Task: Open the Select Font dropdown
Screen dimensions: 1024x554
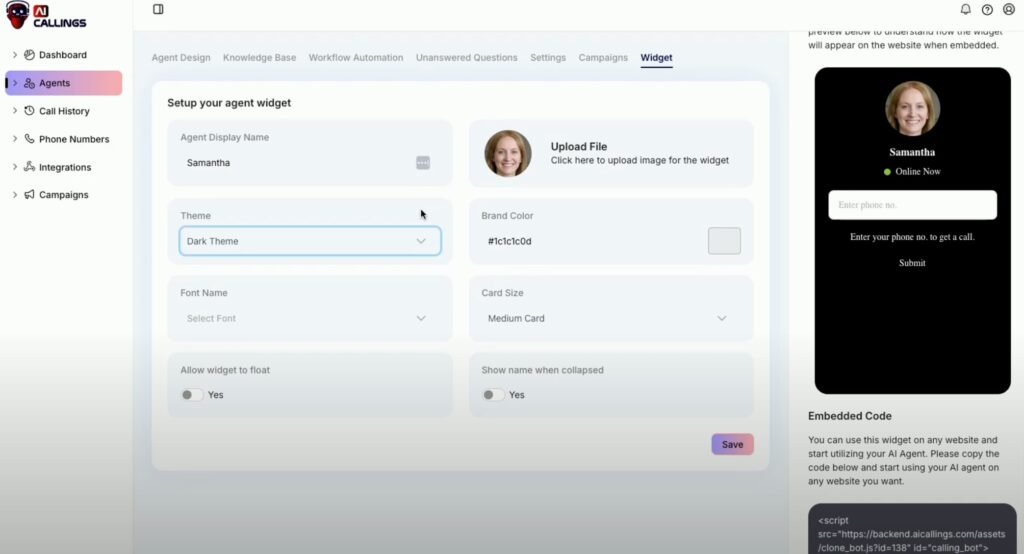Action: (x=310, y=318)
